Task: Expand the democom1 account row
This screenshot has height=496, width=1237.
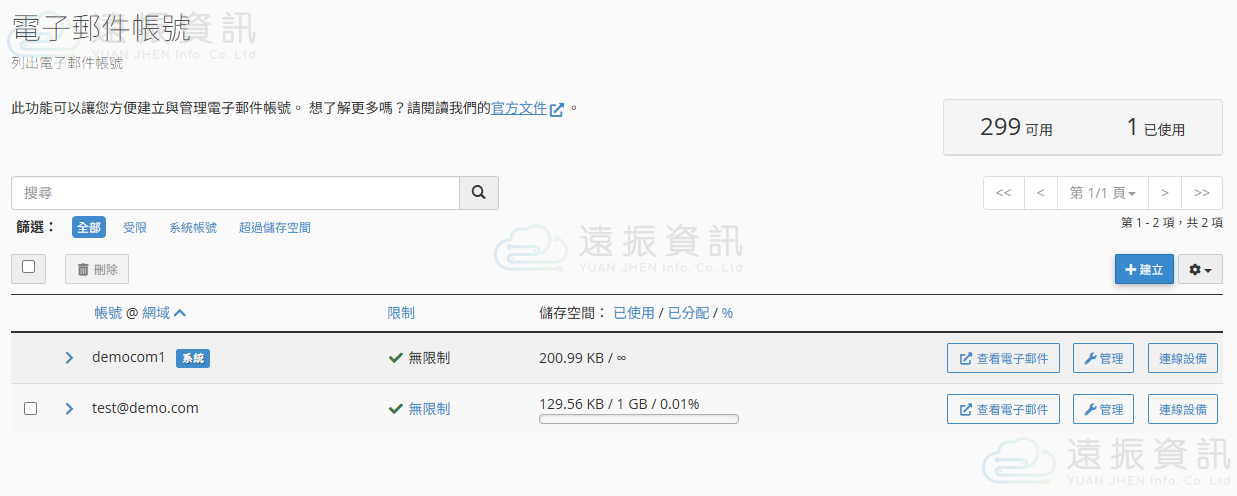Action: coord(69,358)
